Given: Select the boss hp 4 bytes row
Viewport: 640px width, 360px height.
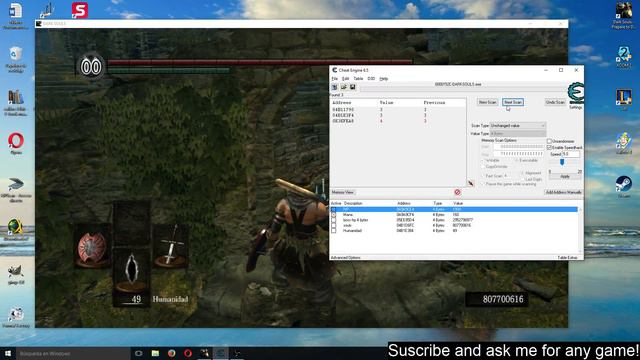Looking at the screenshot, I should (x=454, y=220).
